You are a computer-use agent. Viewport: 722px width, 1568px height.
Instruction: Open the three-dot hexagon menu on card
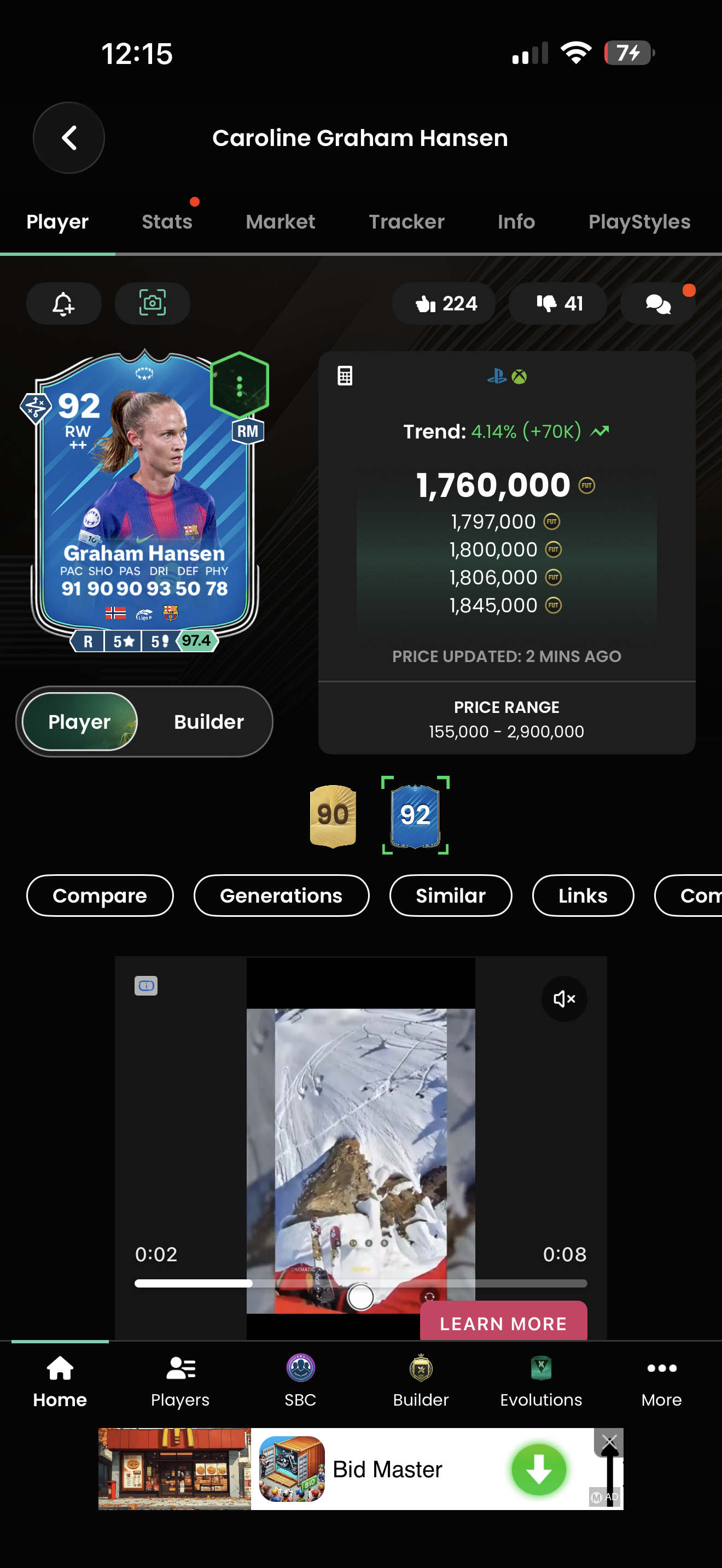coord(240,385)
